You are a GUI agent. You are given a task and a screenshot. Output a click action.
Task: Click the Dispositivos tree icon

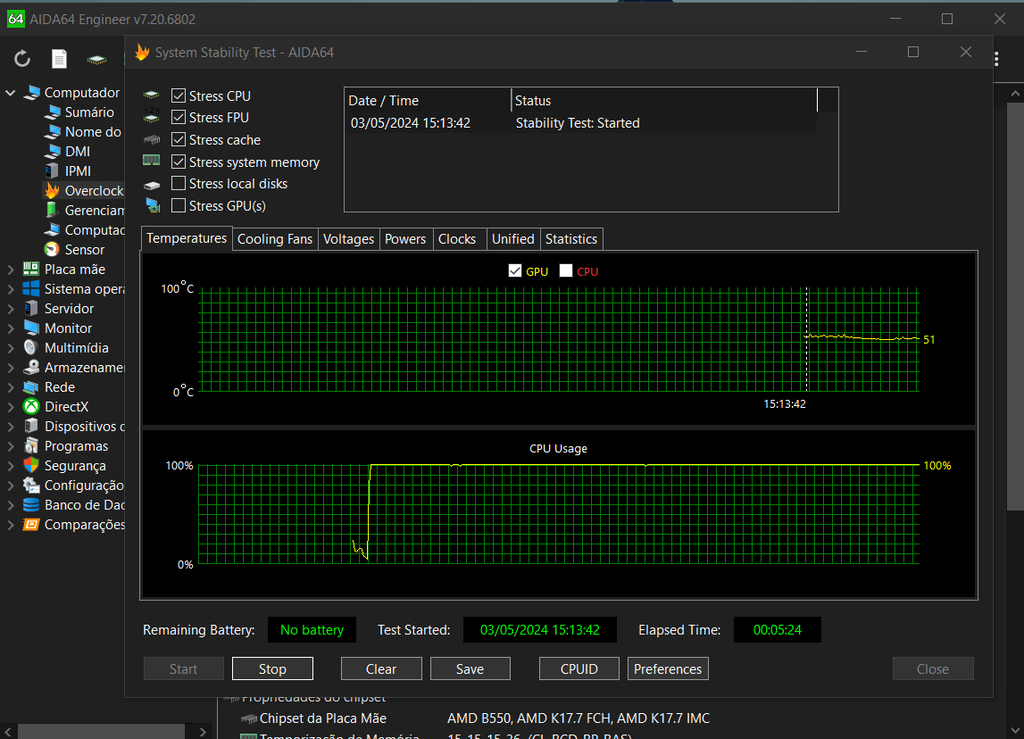tap(31, 426)
